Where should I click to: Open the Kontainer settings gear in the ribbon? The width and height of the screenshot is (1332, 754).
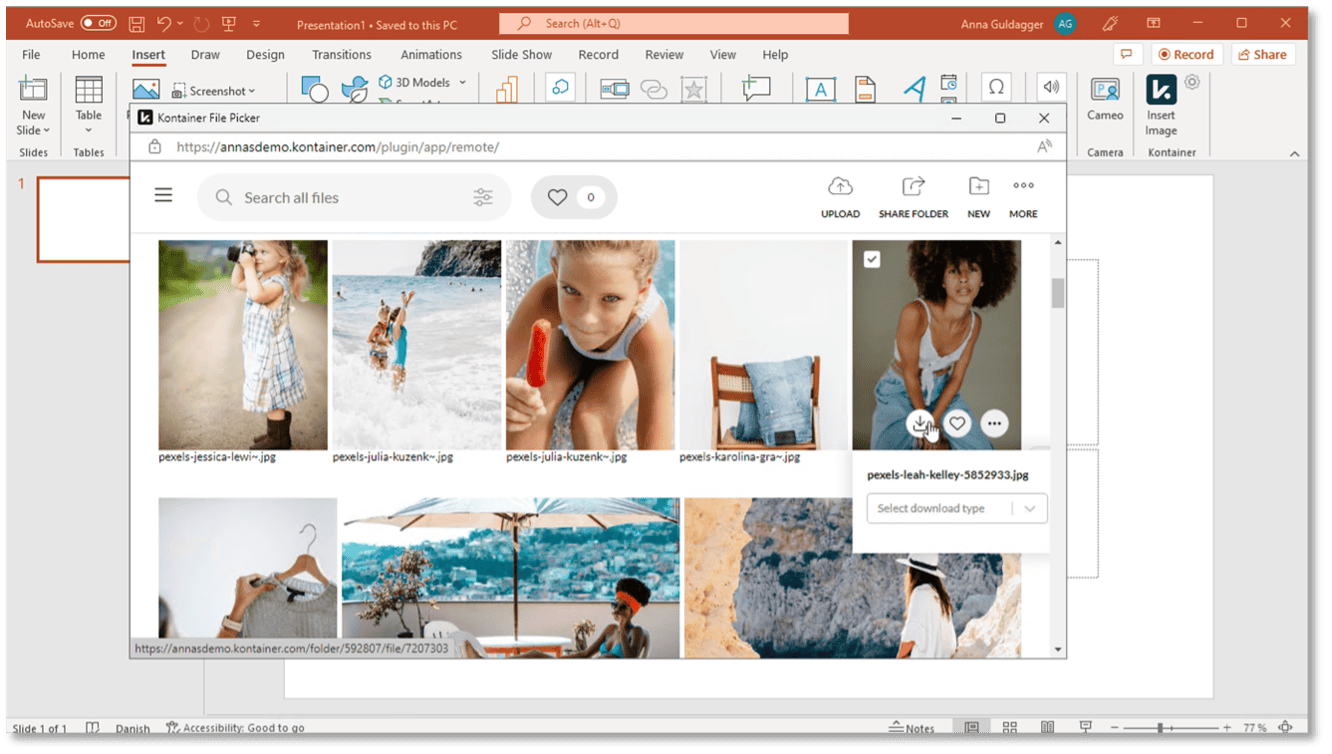point(1190,83)
